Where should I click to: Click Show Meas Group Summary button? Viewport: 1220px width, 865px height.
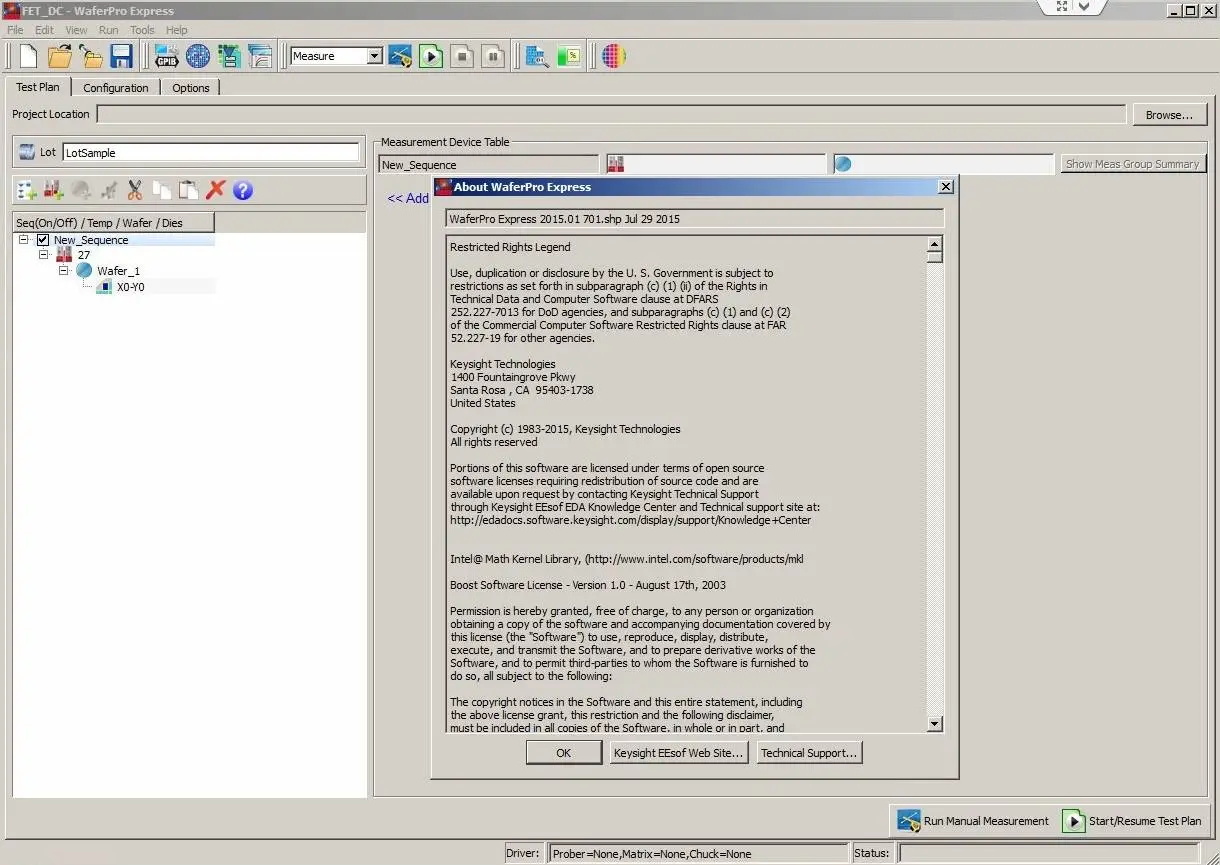coord(1133,164)
